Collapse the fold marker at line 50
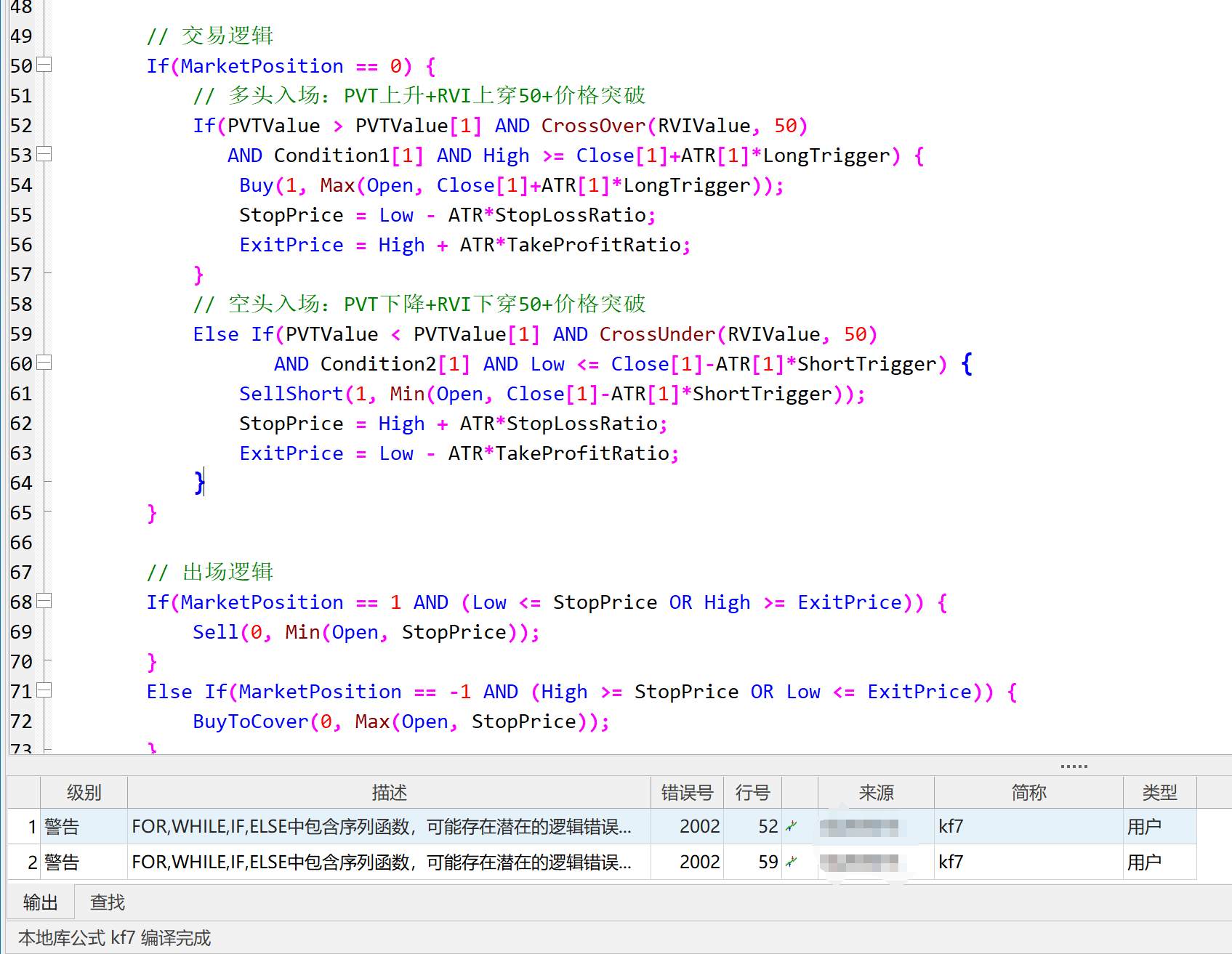 [x=44, y=65]
